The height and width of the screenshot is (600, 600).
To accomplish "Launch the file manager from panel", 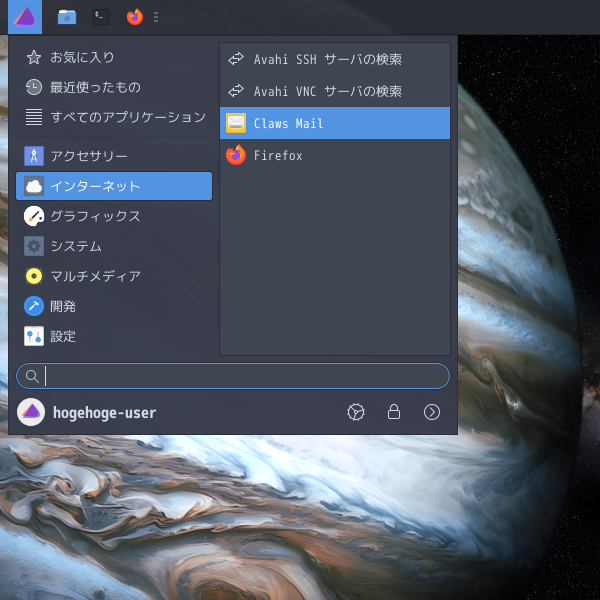I will click(67, 17).
